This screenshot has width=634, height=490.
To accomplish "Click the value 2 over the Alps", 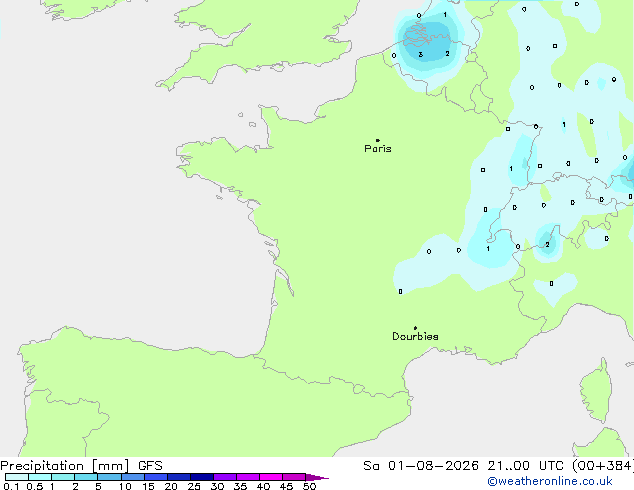I will (547, 245).
